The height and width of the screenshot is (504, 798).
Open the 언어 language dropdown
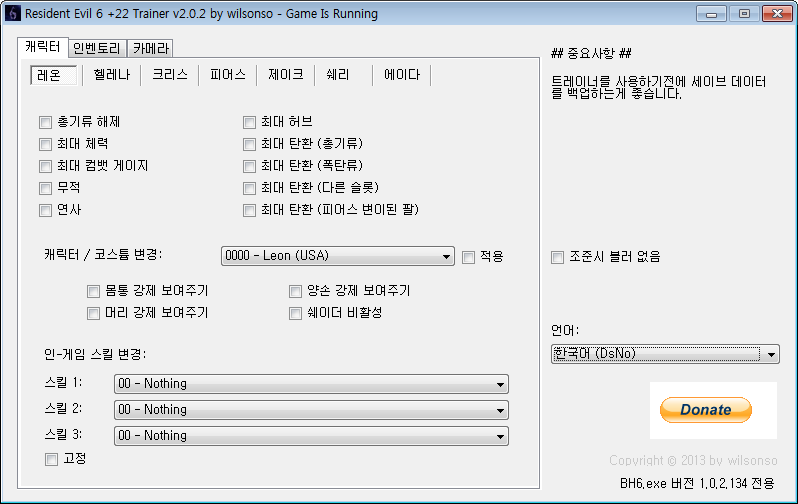coord(665,354)
